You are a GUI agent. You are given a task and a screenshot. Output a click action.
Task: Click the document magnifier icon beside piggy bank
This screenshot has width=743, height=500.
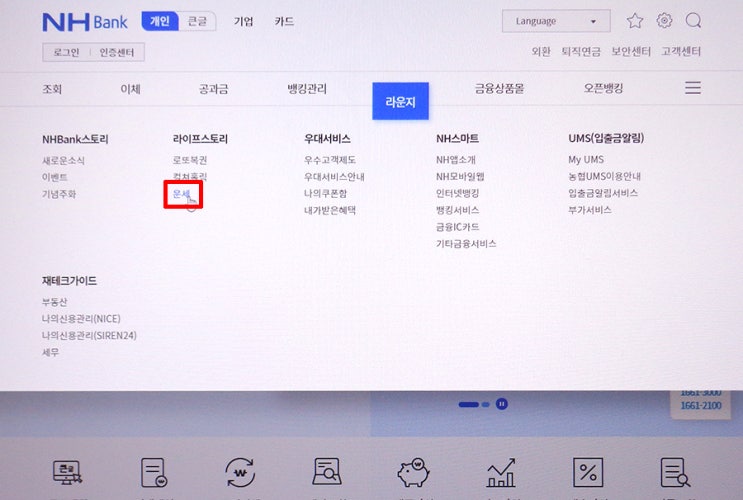point(327,472)
